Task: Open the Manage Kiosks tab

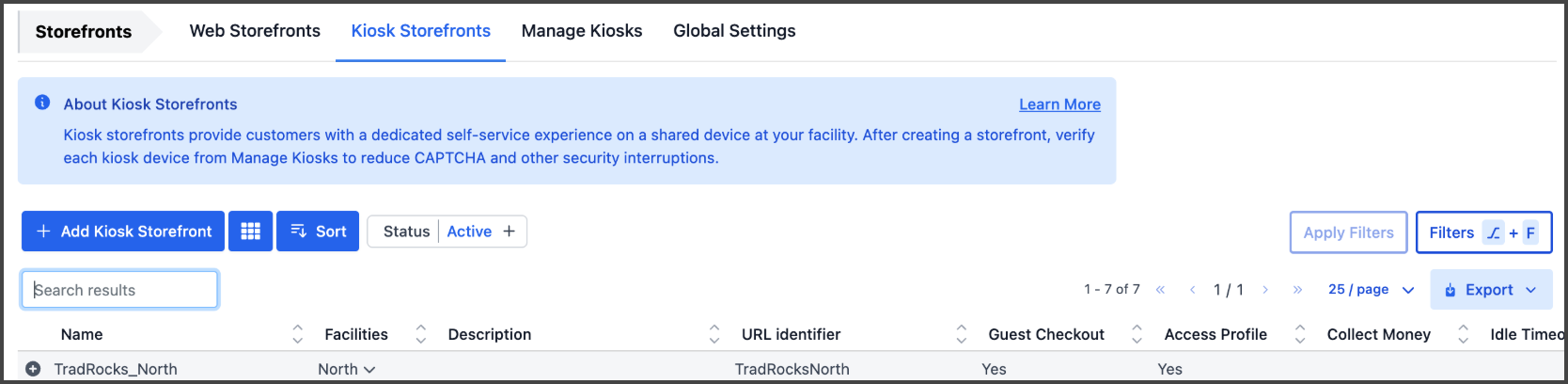Action: click(582, 31)
